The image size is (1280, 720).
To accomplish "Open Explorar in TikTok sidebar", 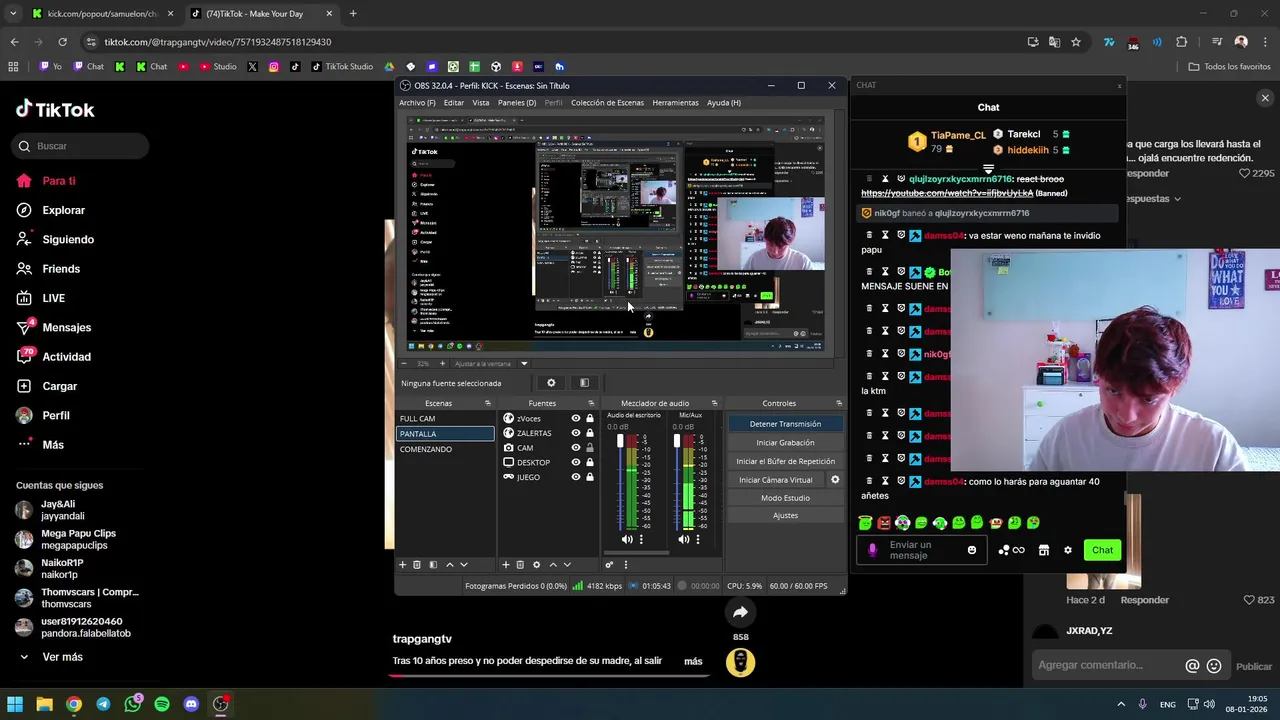I will coord(63,210).
